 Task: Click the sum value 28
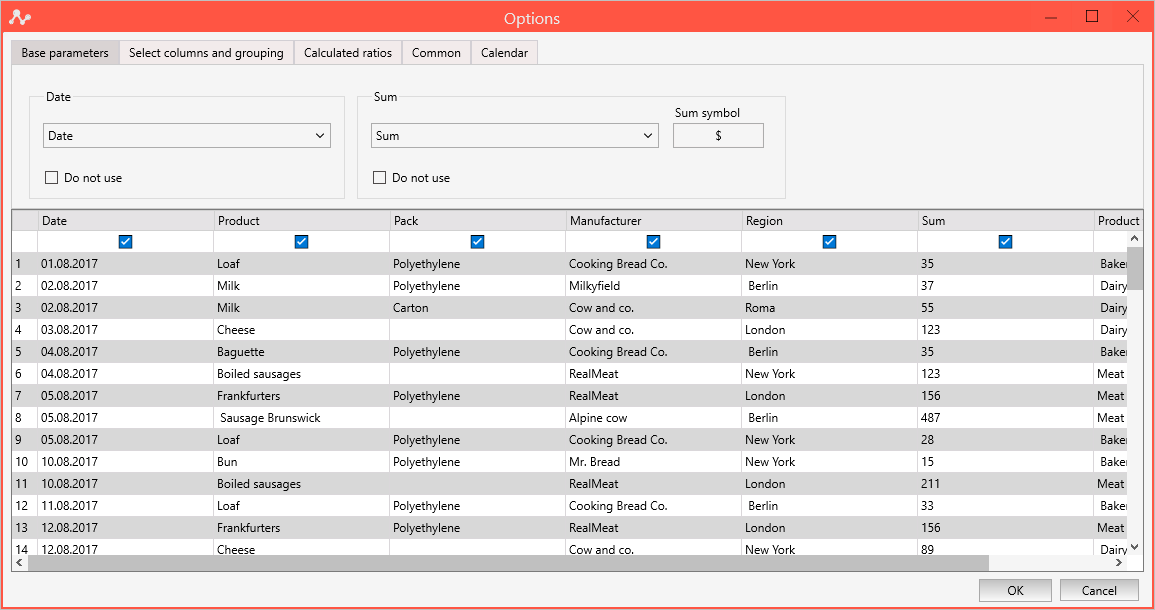click(x=1006, y=440)
